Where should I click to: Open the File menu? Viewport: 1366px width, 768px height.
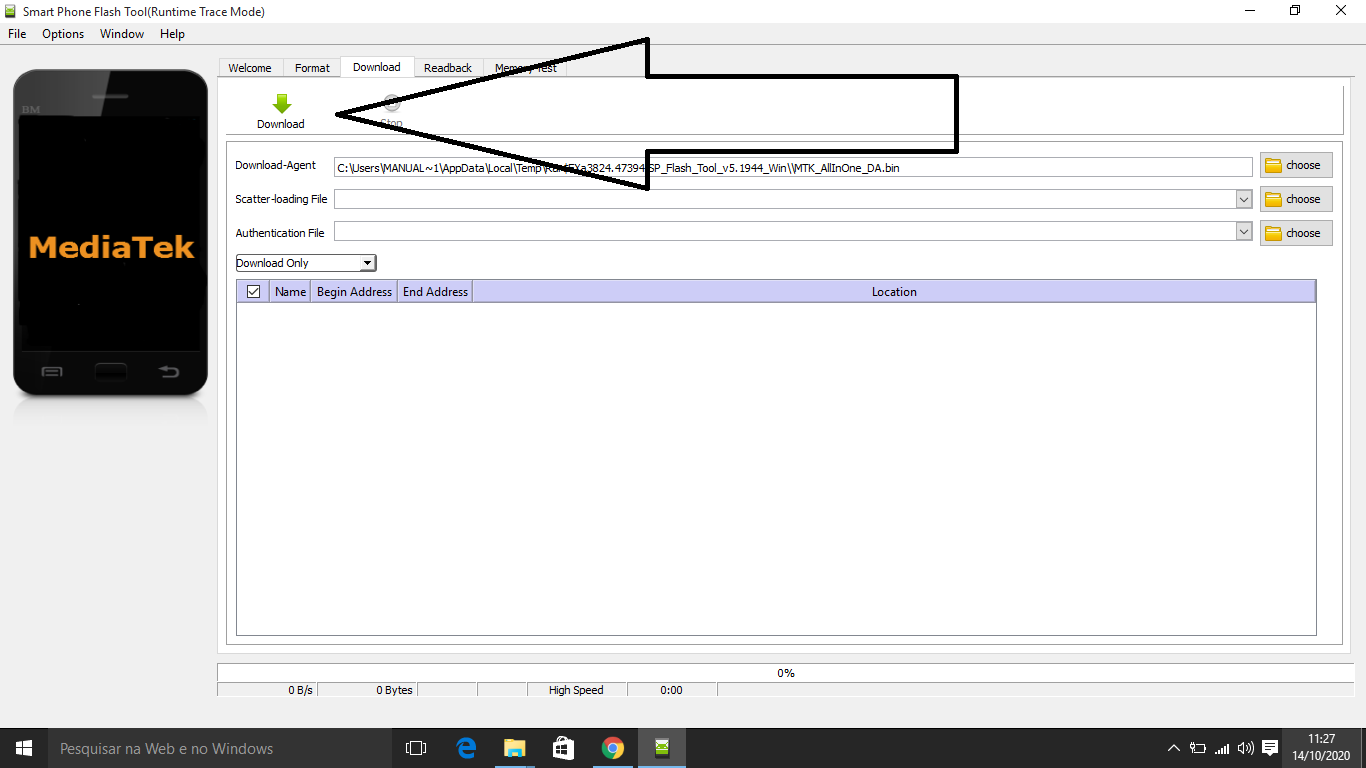point(17,34)
